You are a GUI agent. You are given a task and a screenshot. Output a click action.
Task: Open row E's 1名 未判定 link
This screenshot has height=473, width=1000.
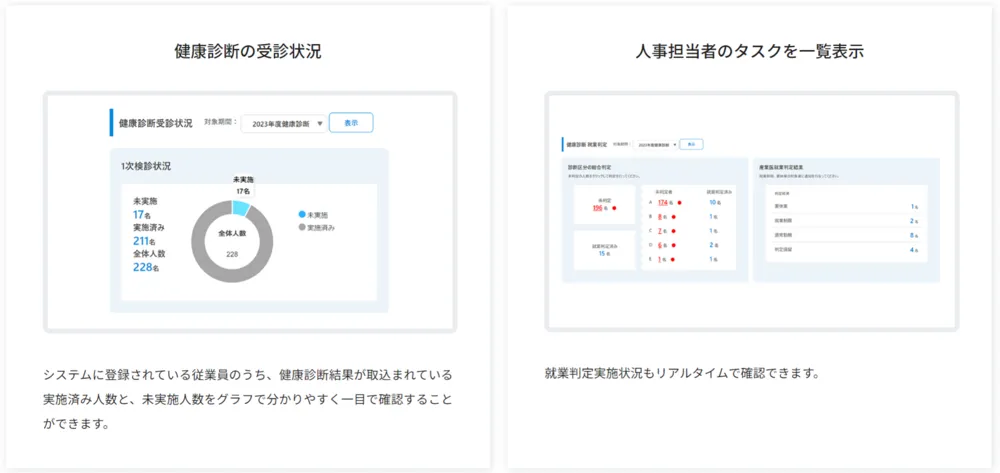point(661,259)
